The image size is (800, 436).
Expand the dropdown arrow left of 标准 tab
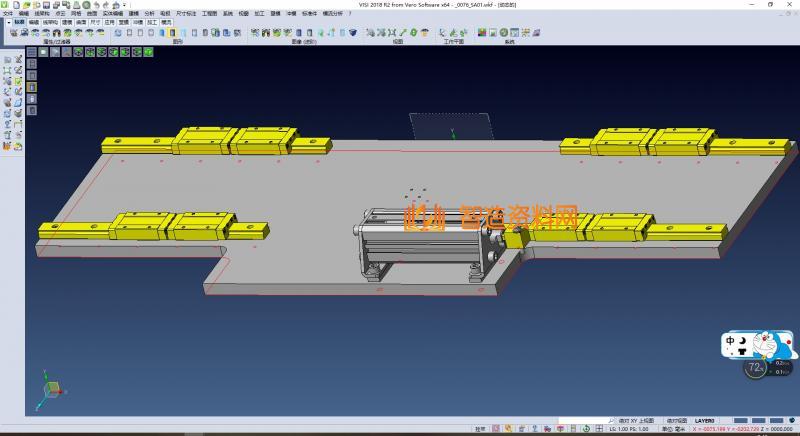click(7, 21)
